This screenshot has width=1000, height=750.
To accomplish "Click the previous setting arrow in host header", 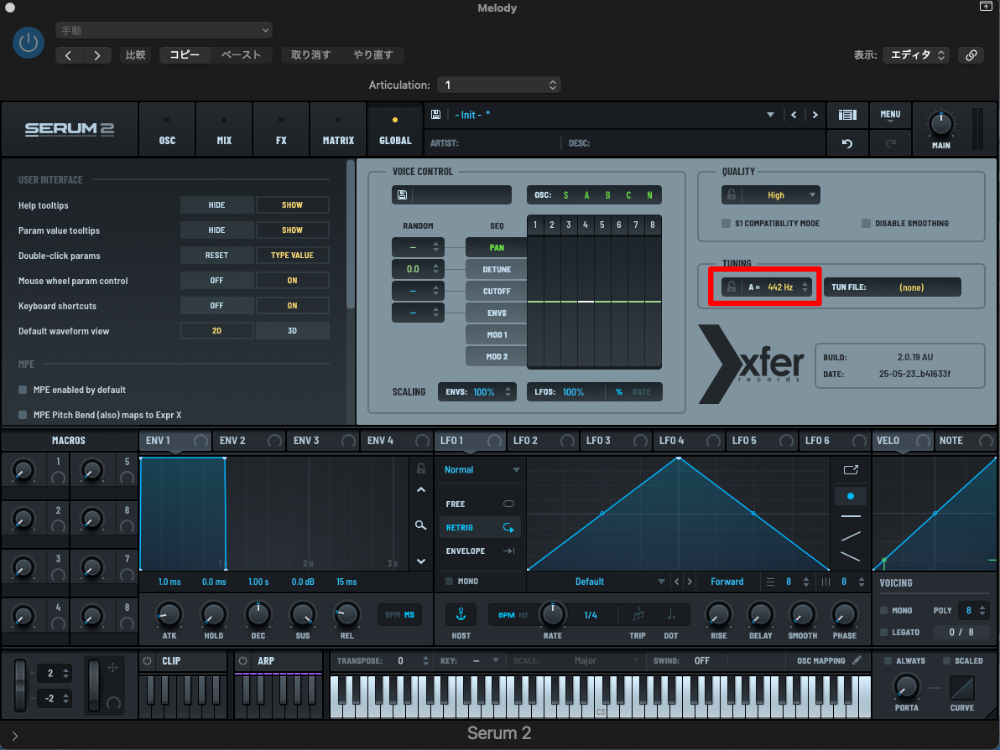I will click(x=69, y=55).
